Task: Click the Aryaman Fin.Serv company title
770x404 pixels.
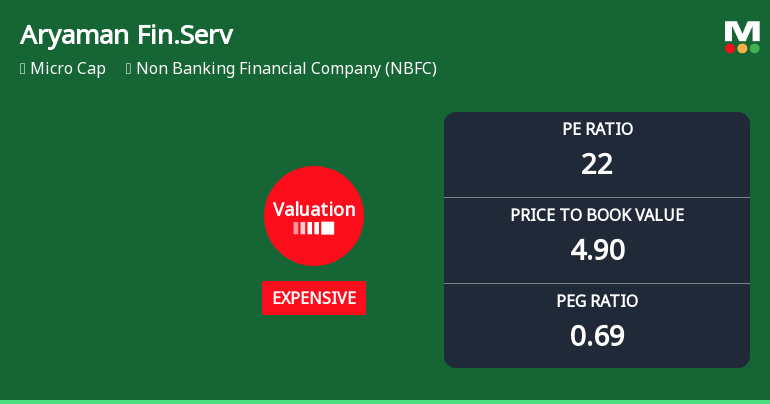Action: (x=126, y=34)
